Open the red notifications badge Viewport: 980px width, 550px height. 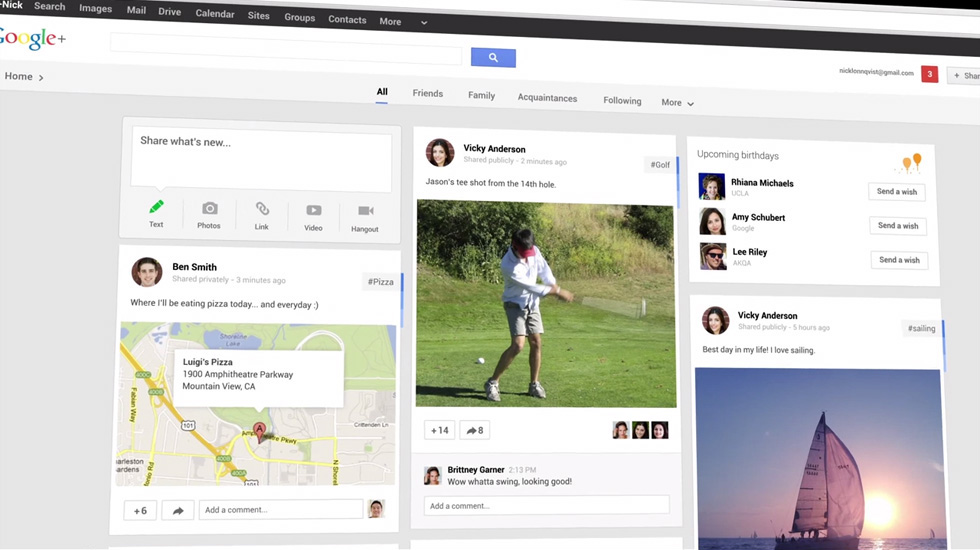pos(929,74)
